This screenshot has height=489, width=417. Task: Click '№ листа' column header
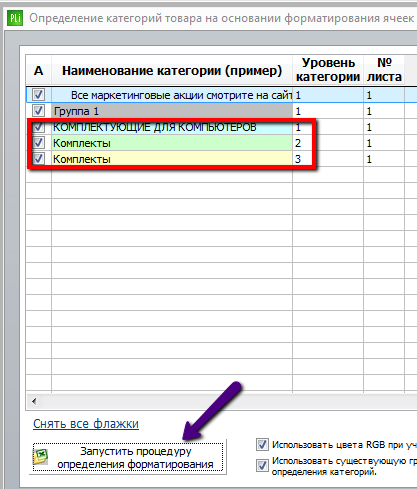(x=384, y=70)
